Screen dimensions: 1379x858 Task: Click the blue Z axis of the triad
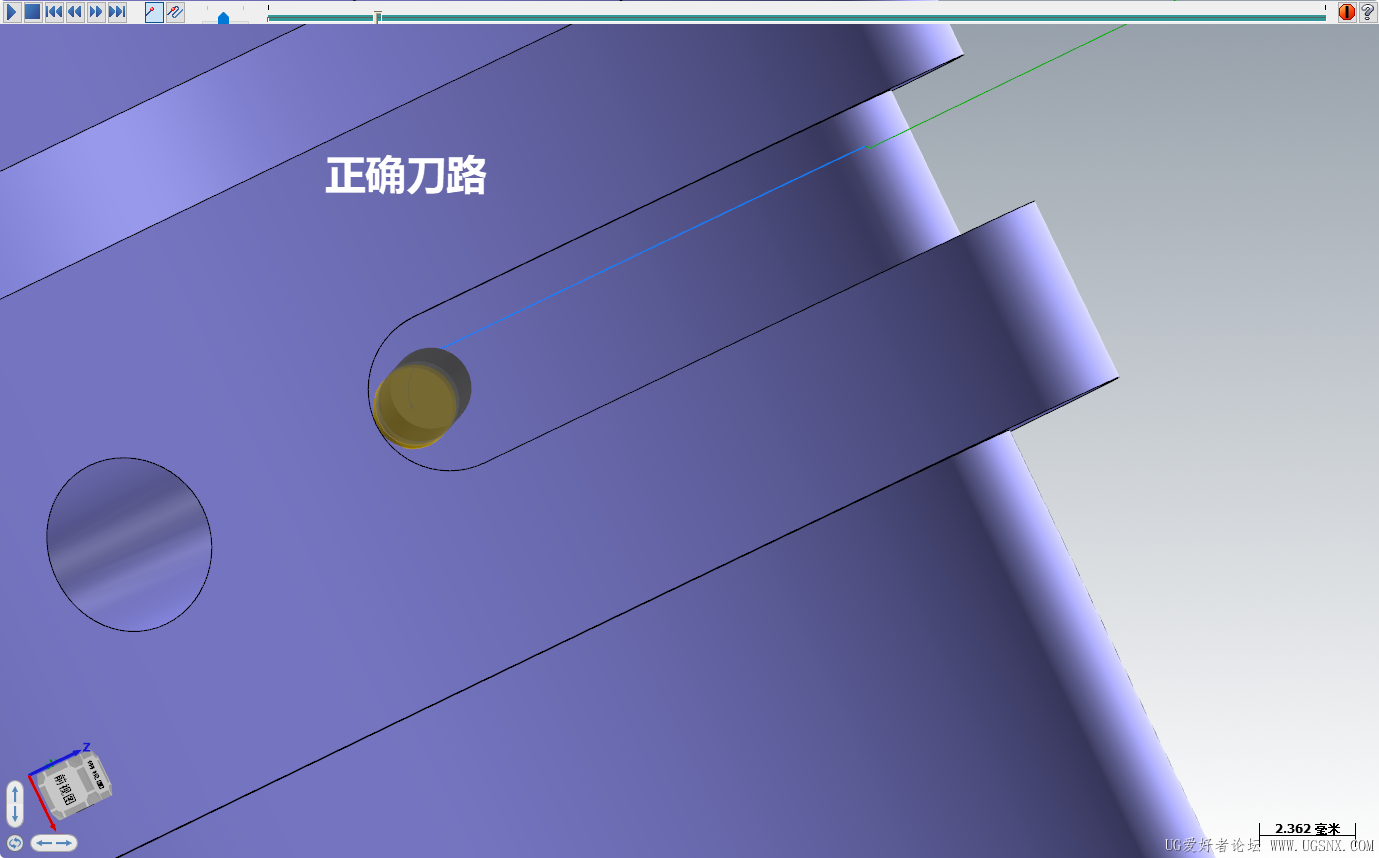(x=56, y=761)
